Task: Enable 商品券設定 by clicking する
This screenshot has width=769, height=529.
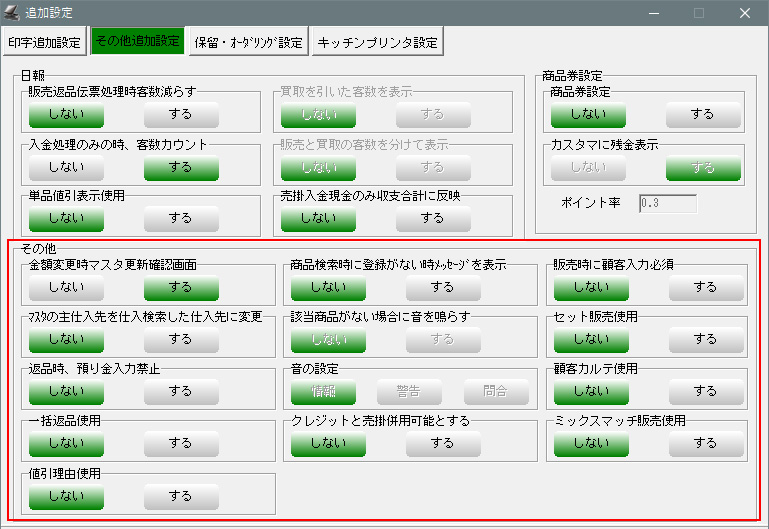Action: point(704,115)
